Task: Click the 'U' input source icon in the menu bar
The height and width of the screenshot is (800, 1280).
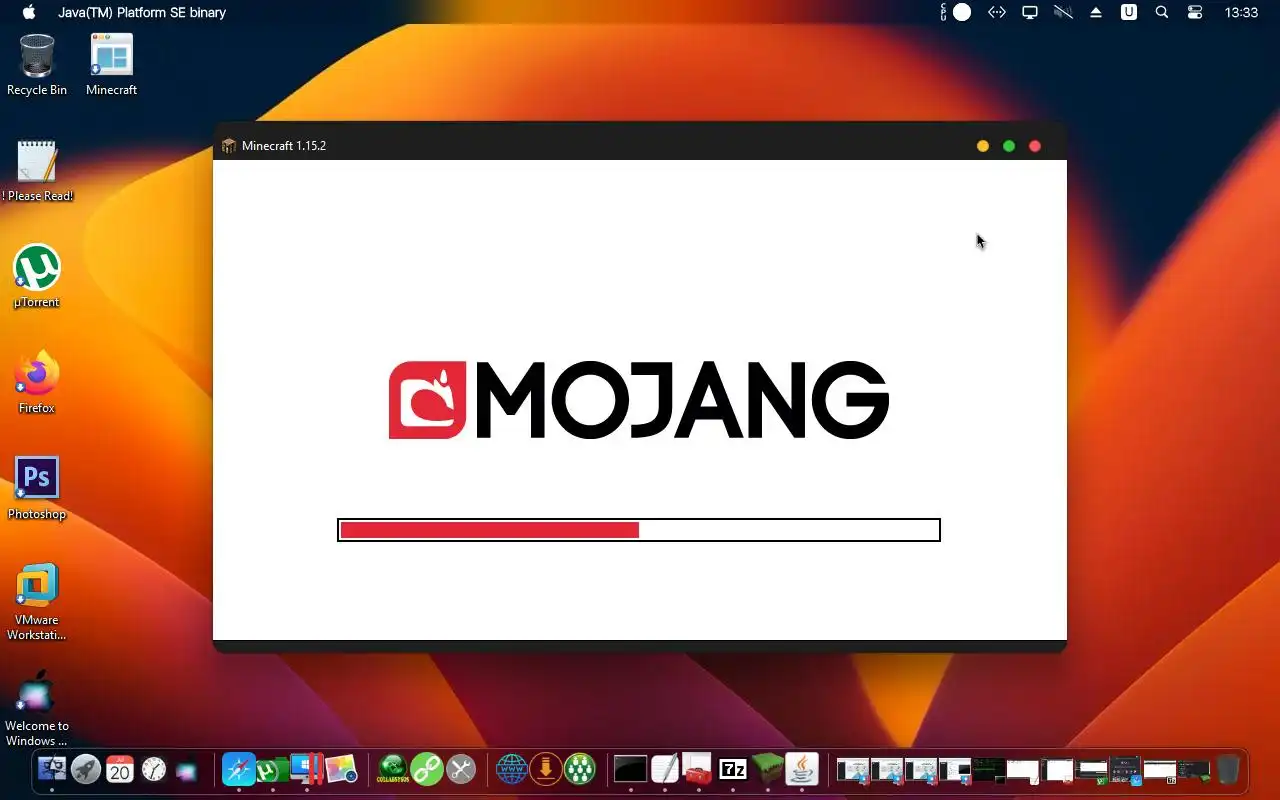Action: coord(1129,12)
